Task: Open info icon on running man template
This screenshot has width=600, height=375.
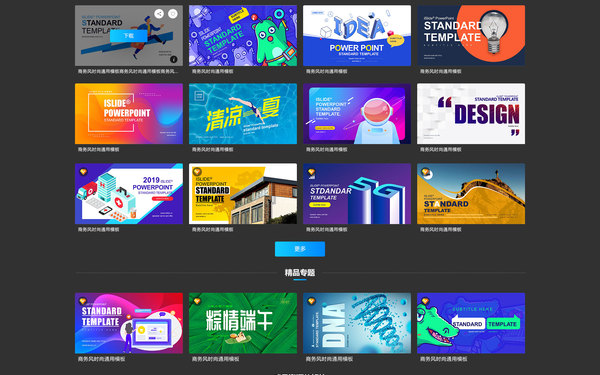Action: [173, 59]
